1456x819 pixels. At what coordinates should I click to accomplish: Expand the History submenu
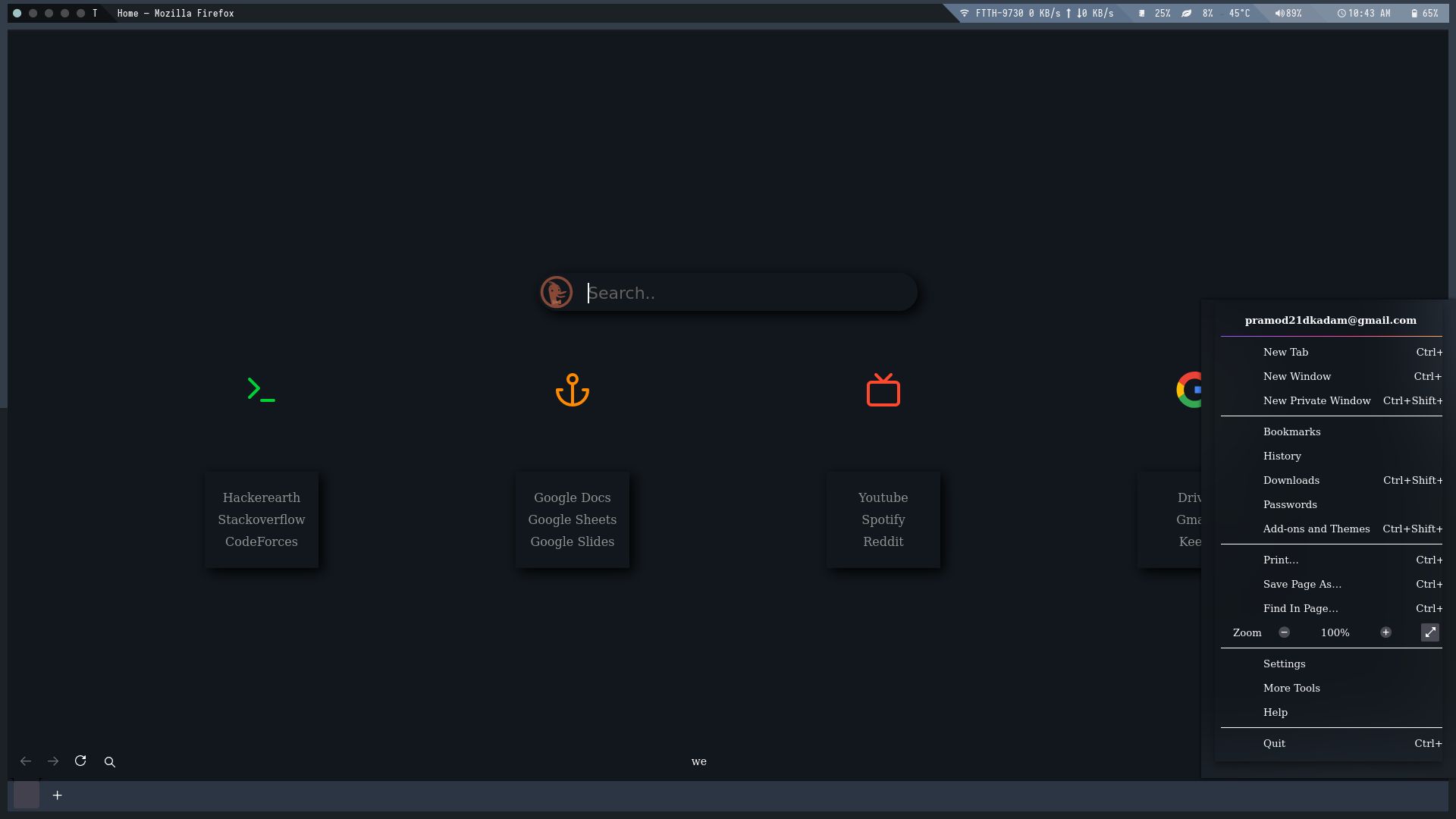click(x=1282, y=456)
